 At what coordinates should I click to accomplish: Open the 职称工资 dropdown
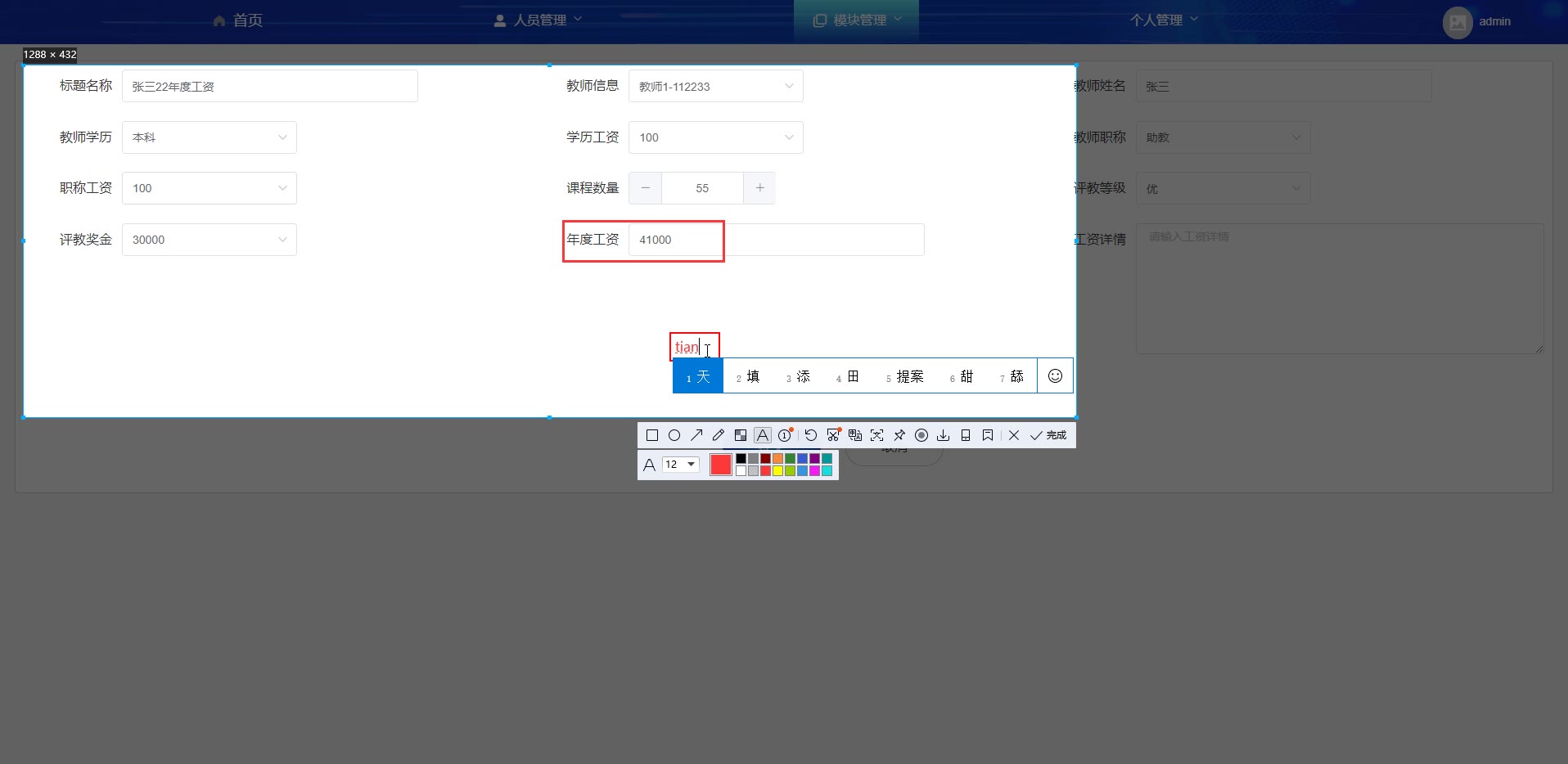210,188
